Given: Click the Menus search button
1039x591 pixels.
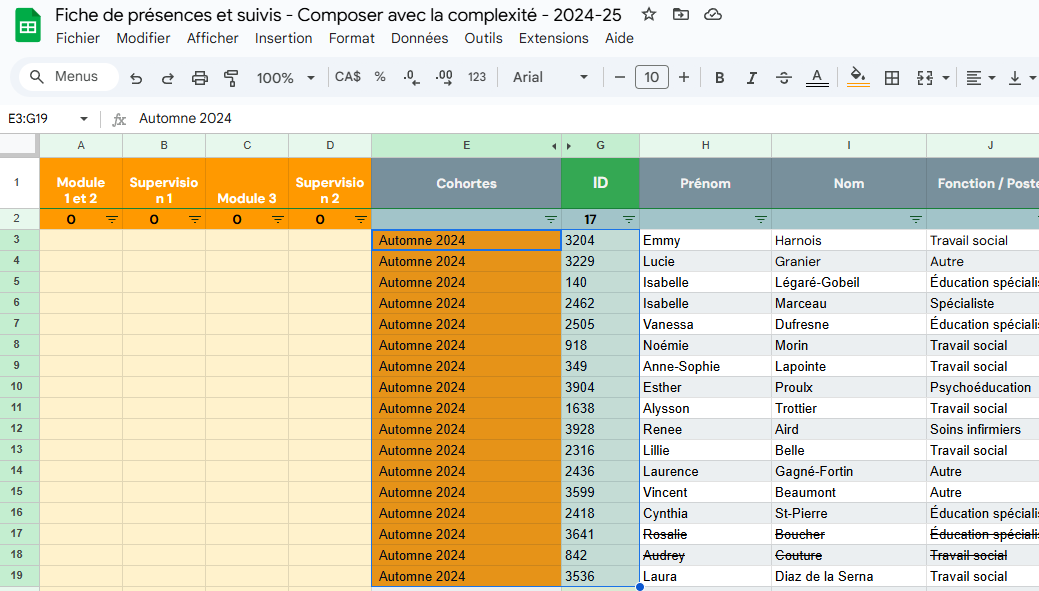Looking at the screenshot, I should pyautogui.click(x=67, y=77).
